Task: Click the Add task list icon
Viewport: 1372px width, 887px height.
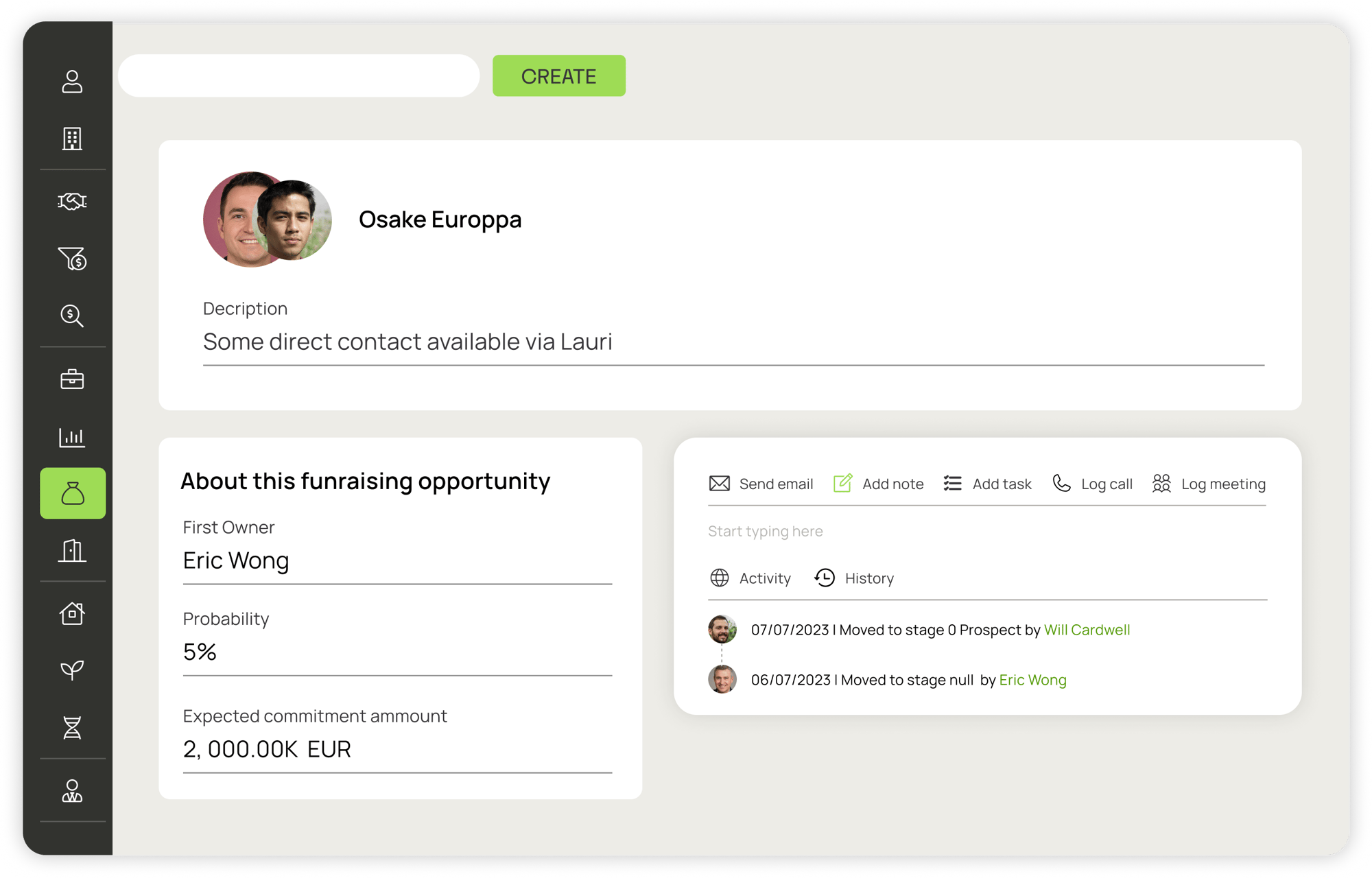Action: (x=952, y=484)
